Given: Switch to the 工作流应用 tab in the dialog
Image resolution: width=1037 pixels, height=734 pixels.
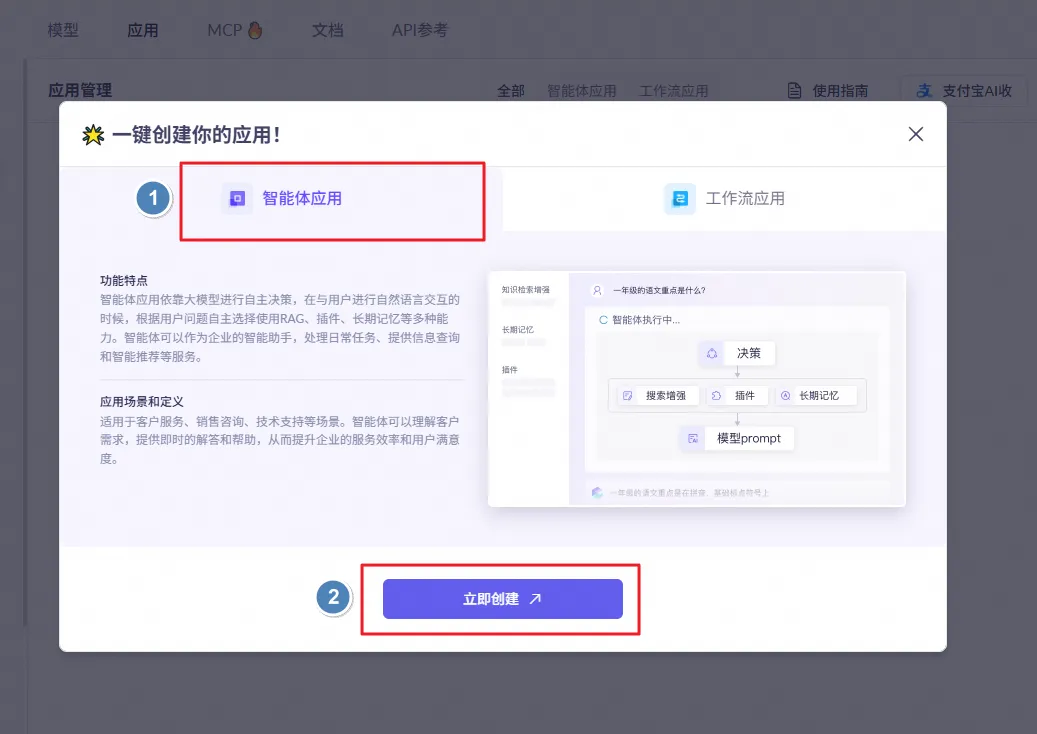Looking at the screenshot, I should [724, 198].
